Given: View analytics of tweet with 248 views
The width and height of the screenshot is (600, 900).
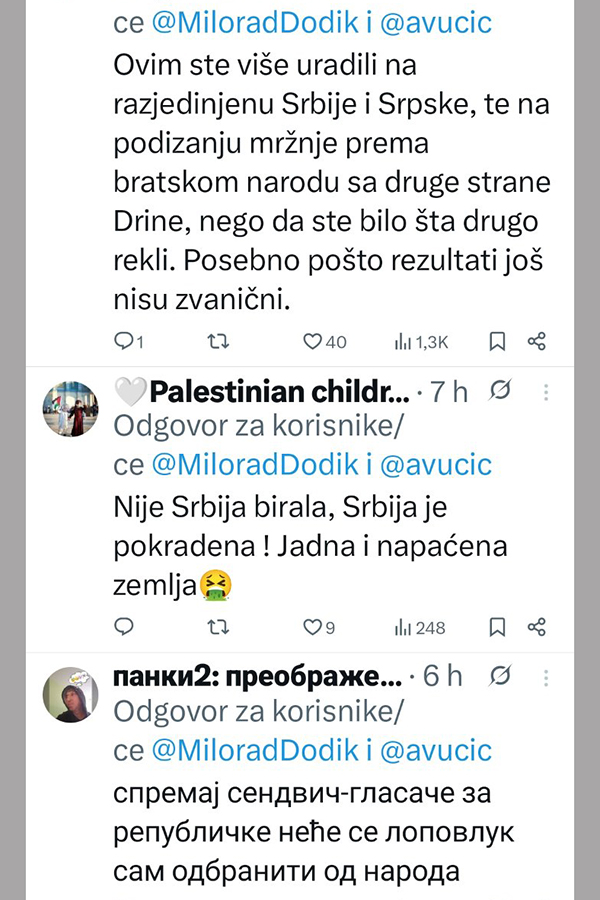Looking at the screenshot, I should 404,628.
